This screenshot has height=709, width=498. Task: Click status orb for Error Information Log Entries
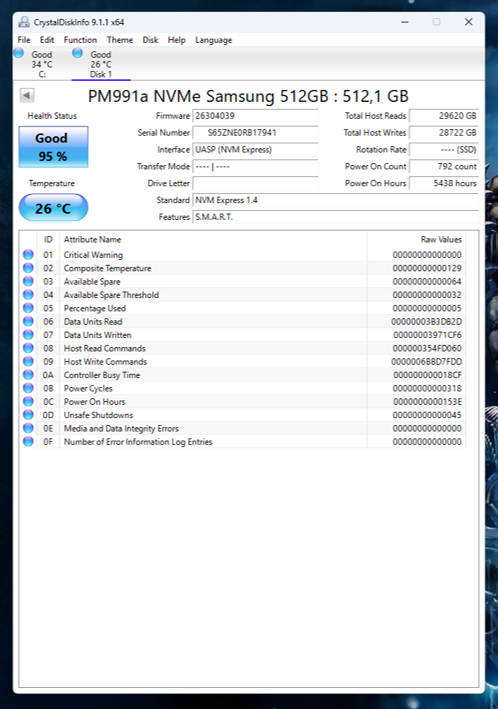click(x=28, y=441)
